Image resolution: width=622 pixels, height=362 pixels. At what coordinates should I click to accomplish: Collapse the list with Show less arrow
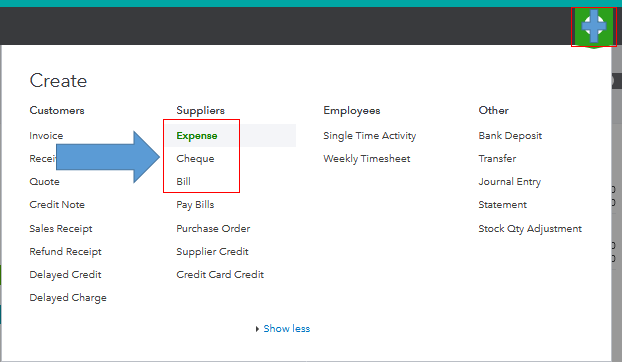pyautogui.click(x=257, y=329)
